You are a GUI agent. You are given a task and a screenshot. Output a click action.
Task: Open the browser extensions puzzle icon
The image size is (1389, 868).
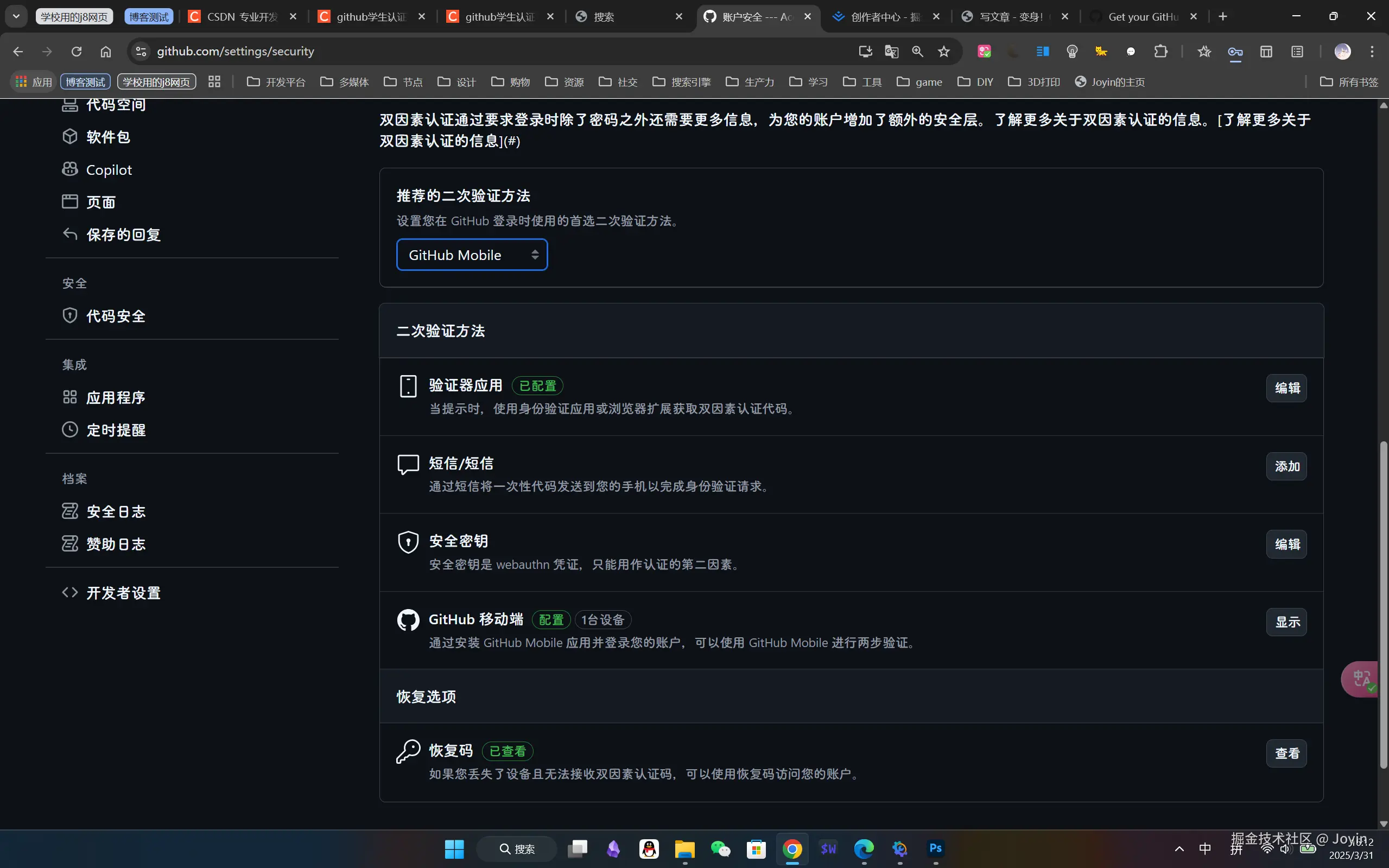click(1160, 52)
